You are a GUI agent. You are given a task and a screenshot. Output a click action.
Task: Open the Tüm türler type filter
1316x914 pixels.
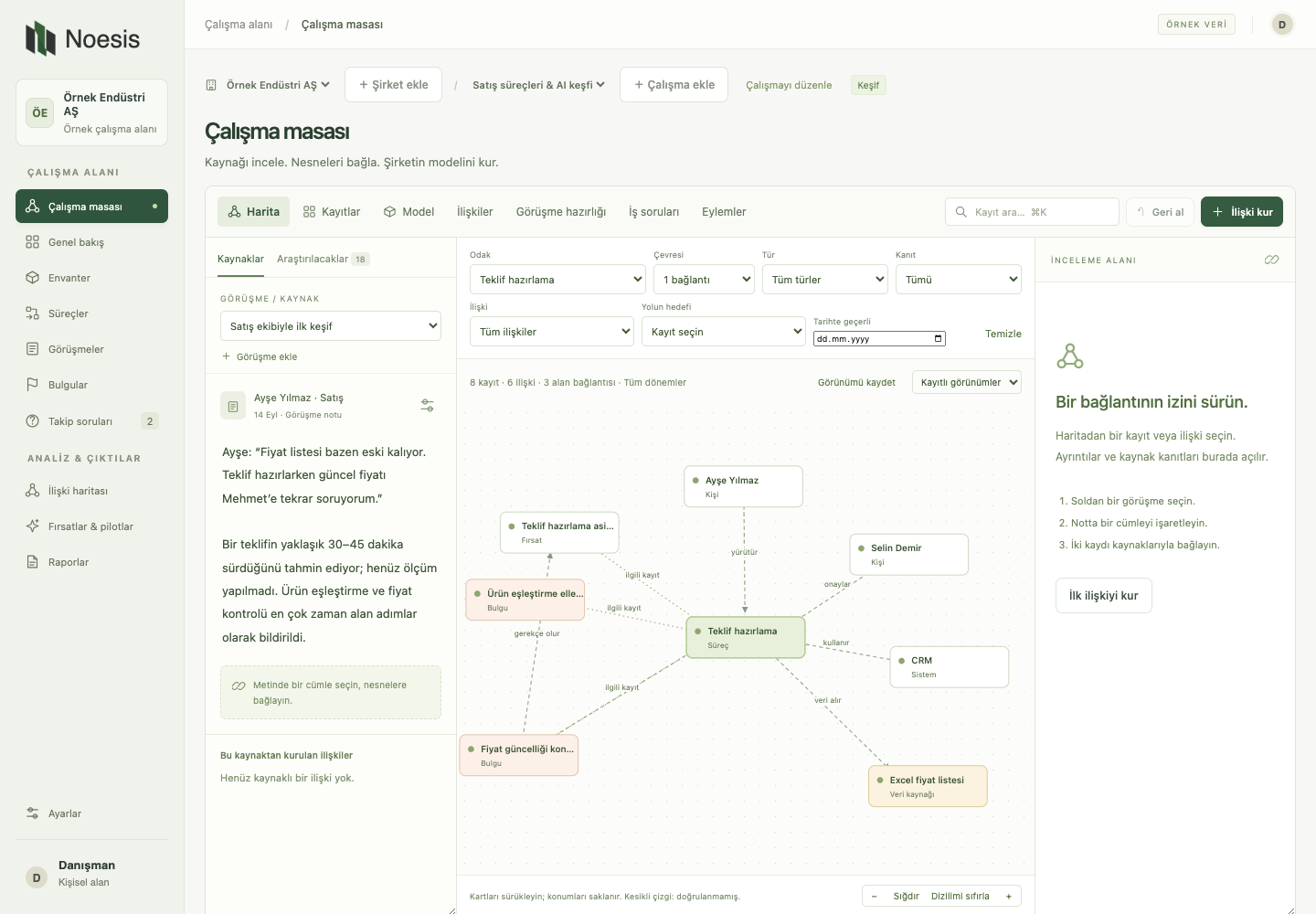(x=825, y=280)
